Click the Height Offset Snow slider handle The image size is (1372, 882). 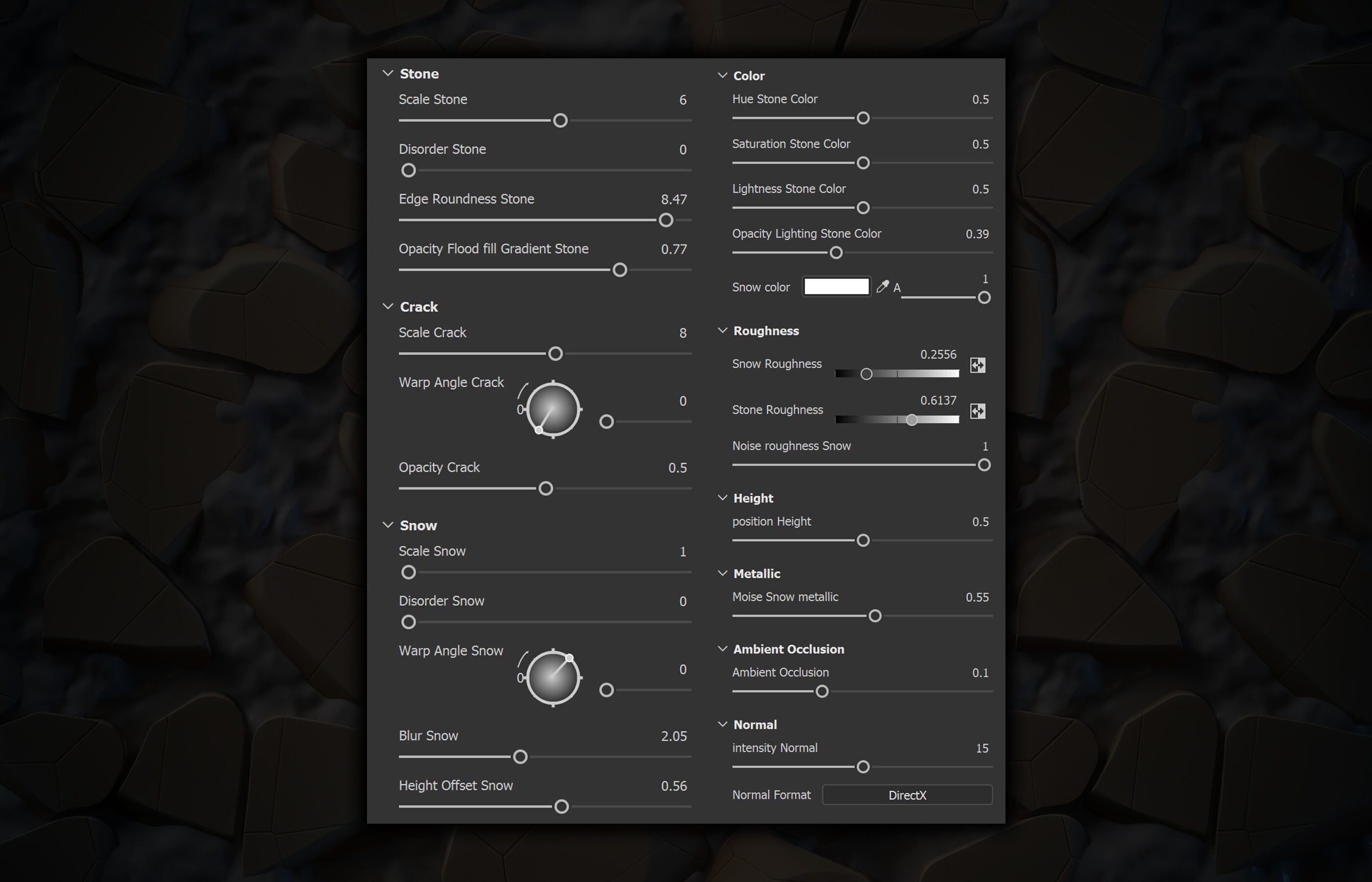(x=562, y=807)
